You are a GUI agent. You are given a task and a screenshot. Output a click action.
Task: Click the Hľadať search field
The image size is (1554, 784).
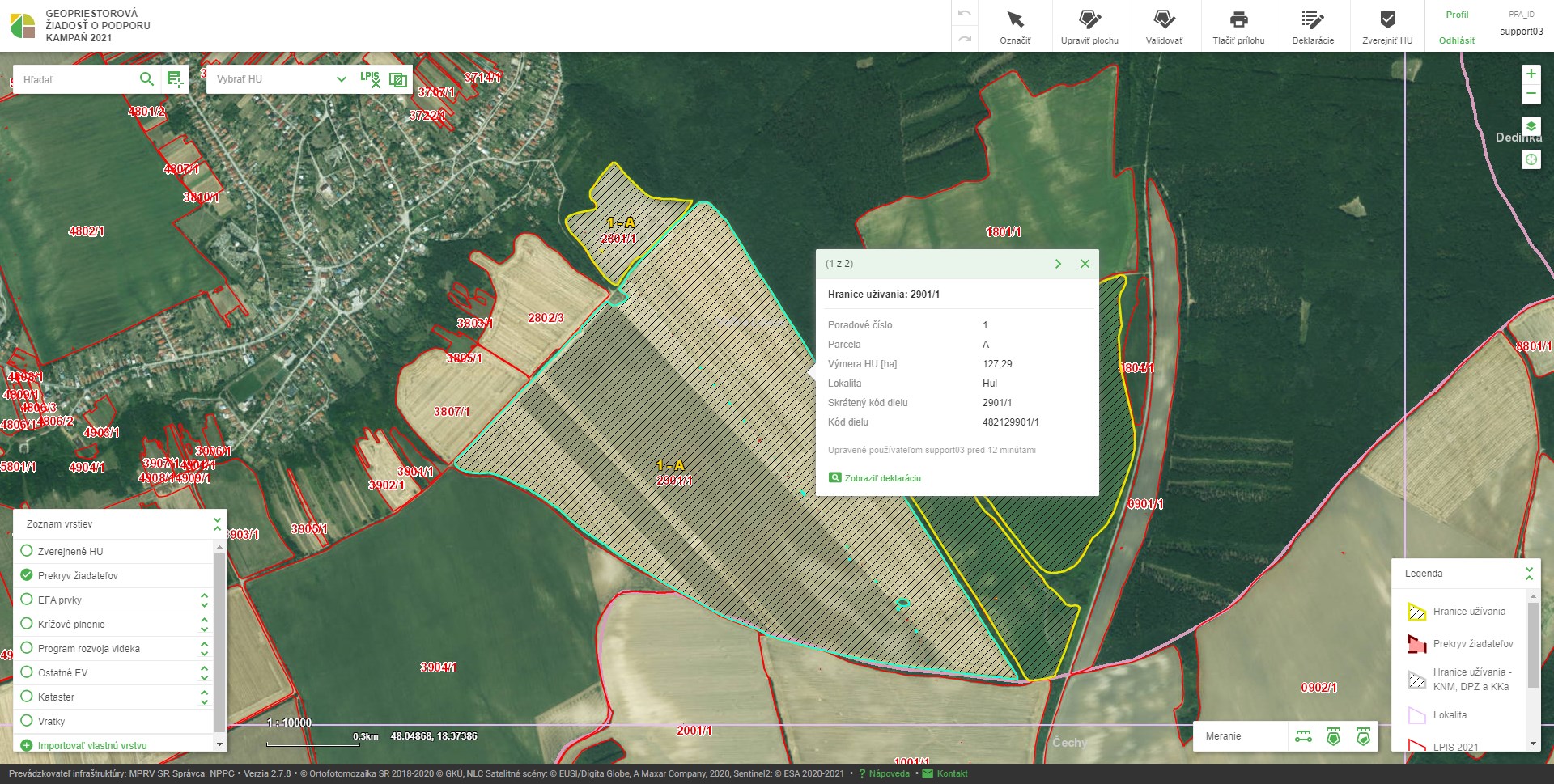77,79
